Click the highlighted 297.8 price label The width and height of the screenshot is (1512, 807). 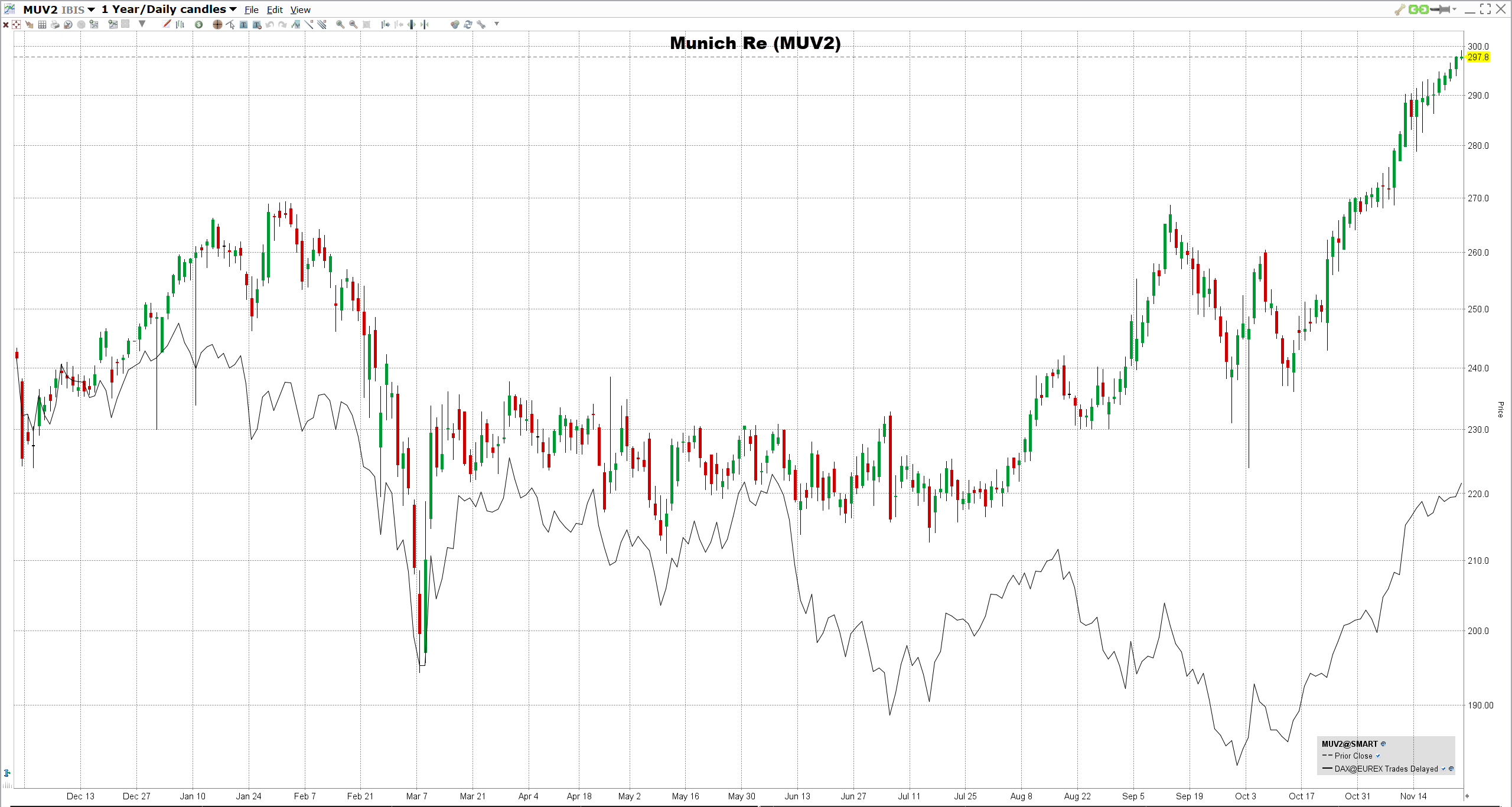click(1478, 57)
